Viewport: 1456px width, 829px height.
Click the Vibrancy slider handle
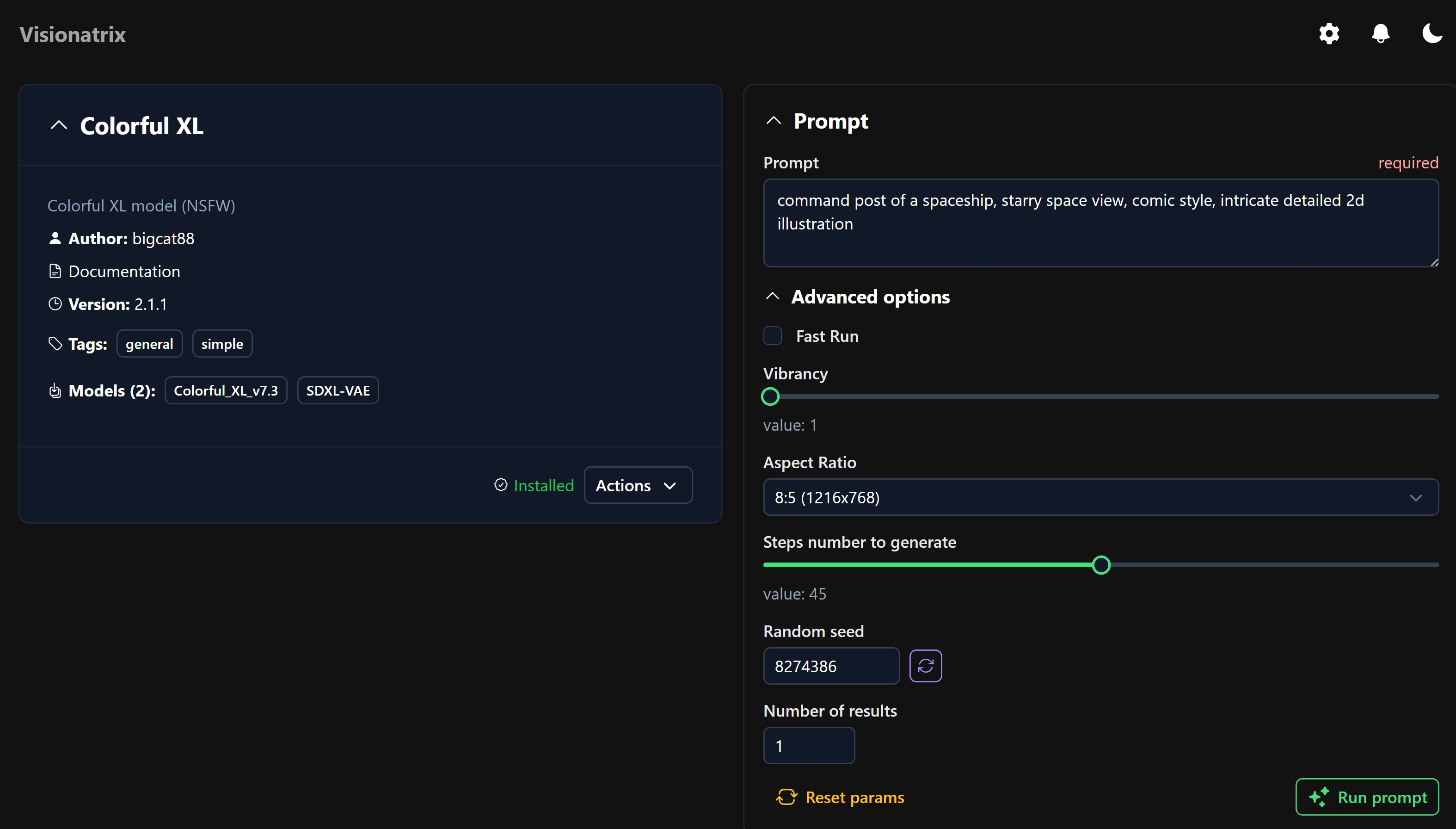[770, 396]
